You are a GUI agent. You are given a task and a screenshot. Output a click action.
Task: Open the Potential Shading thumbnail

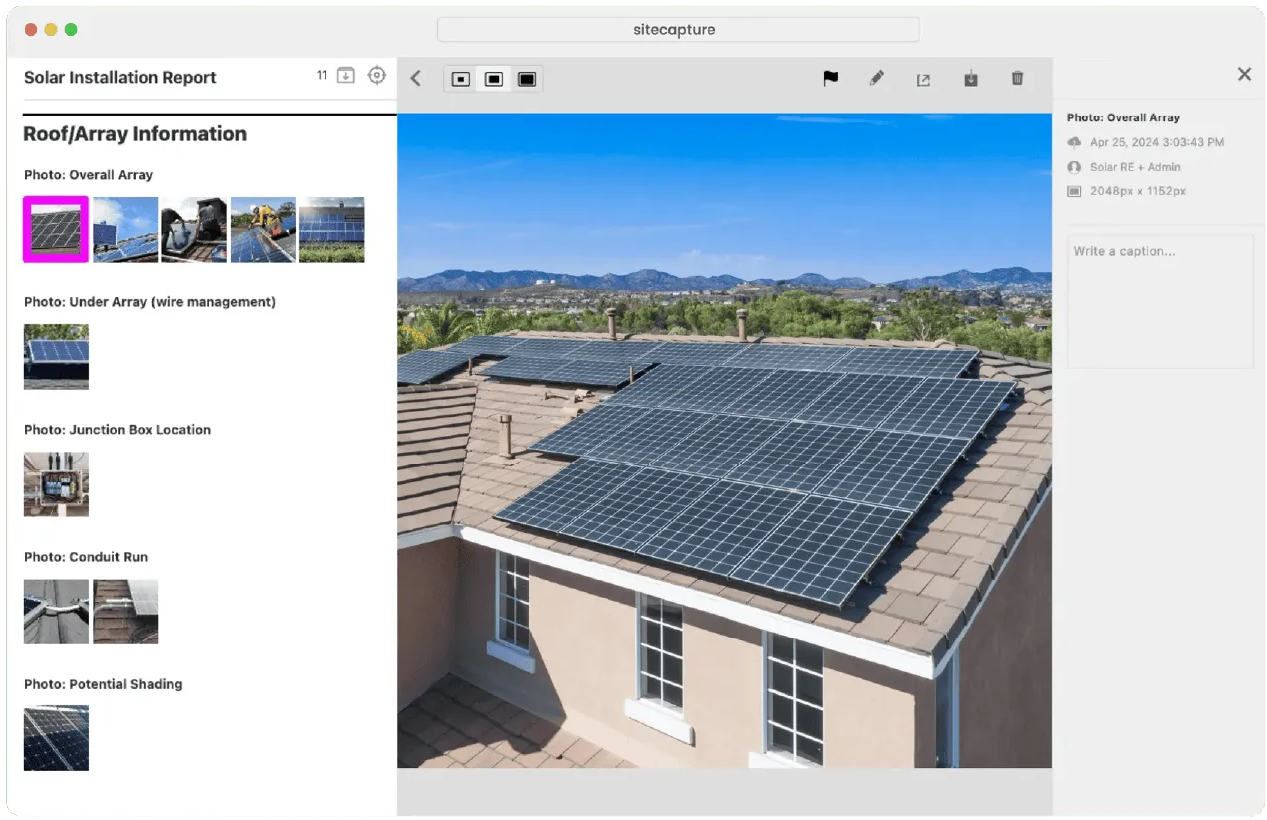56,738
